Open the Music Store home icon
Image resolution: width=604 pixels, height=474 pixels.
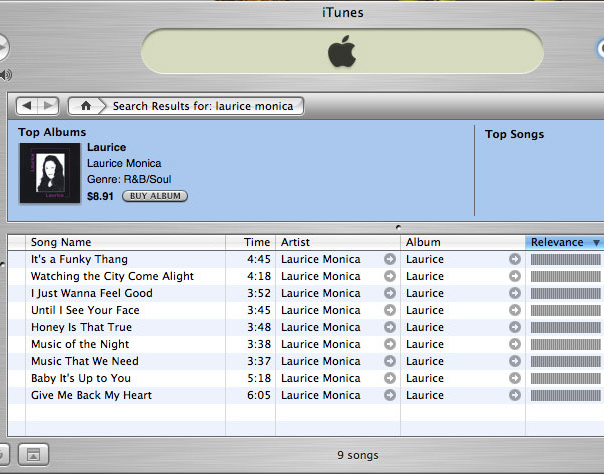point(86,106)
